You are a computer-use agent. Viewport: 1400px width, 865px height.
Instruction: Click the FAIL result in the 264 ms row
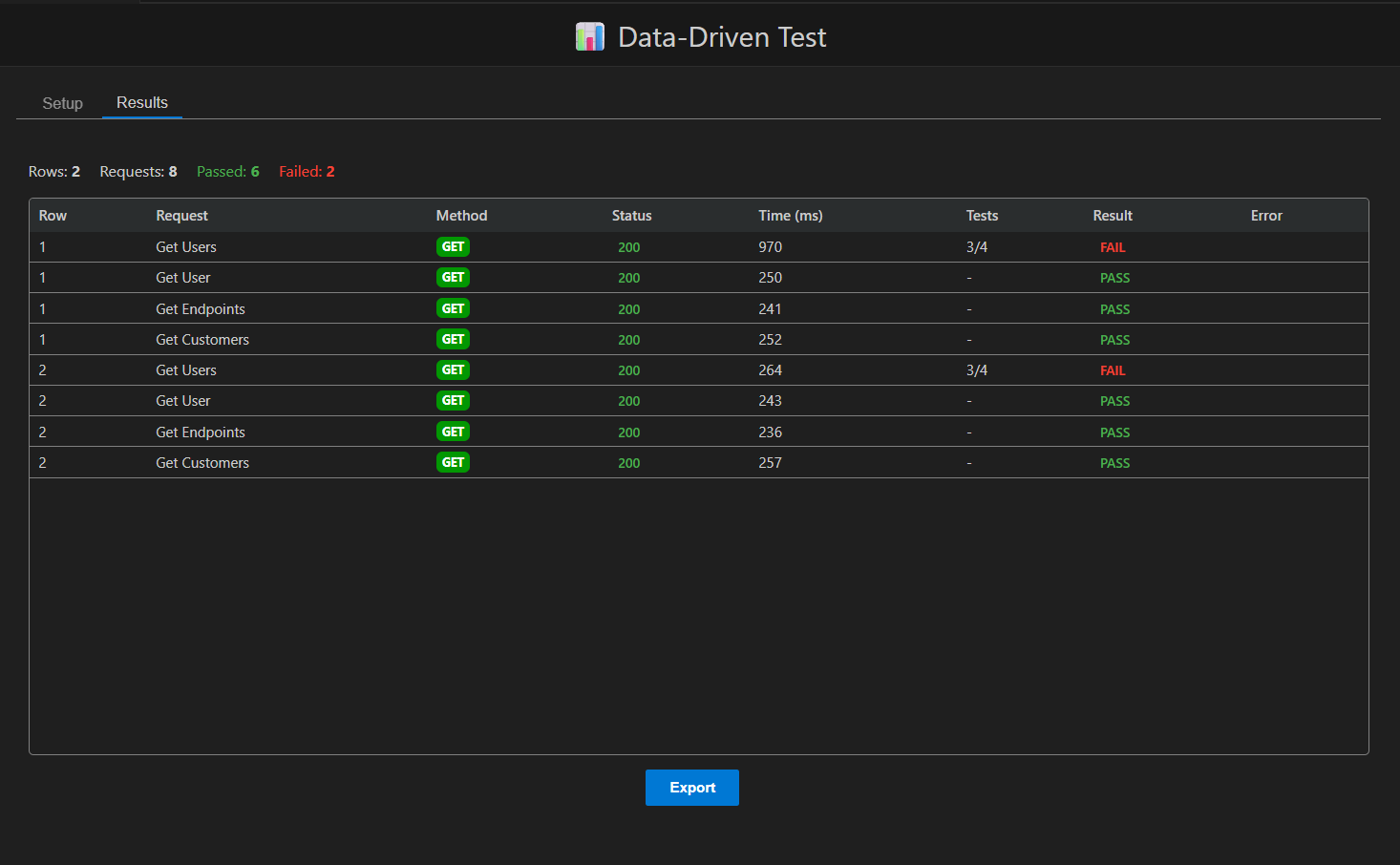click(x=1113, y=370)
